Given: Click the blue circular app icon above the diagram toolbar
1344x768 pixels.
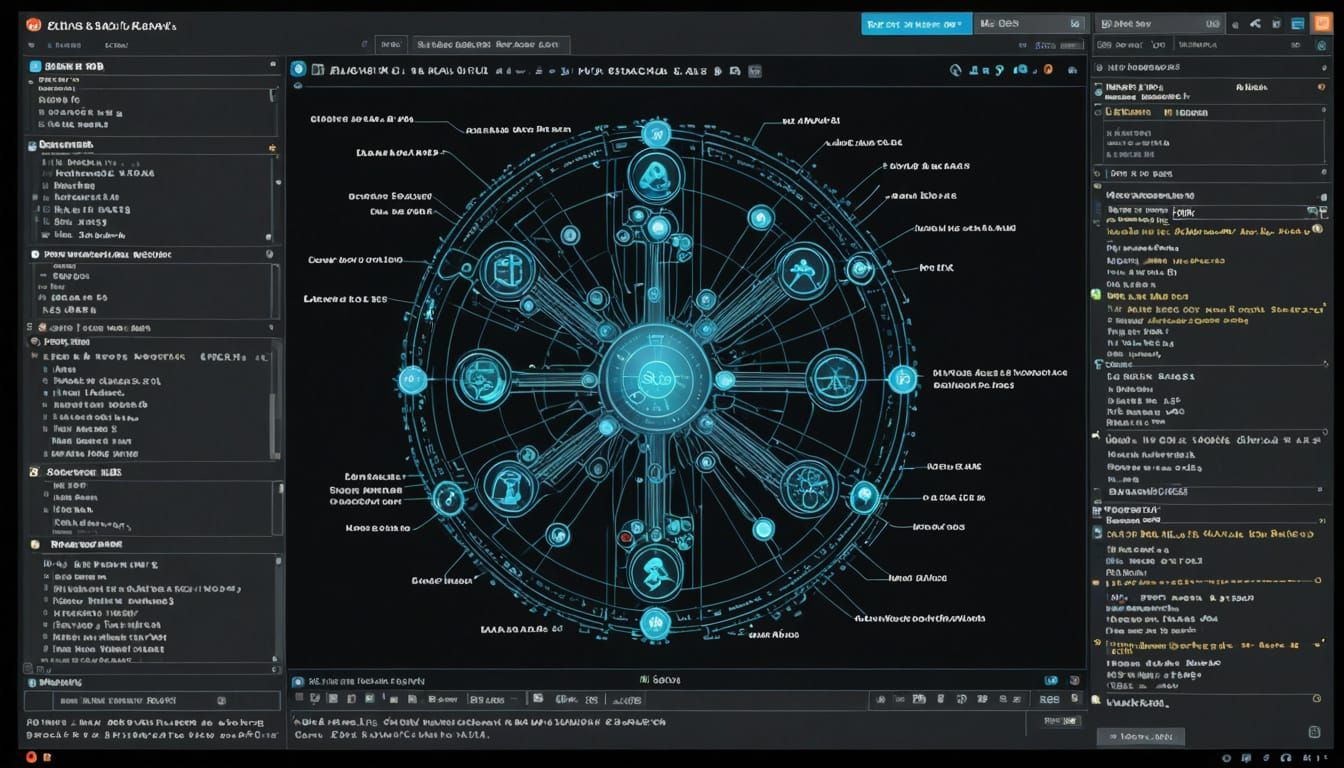Looking at the screenshot, I should click(299, 69).
